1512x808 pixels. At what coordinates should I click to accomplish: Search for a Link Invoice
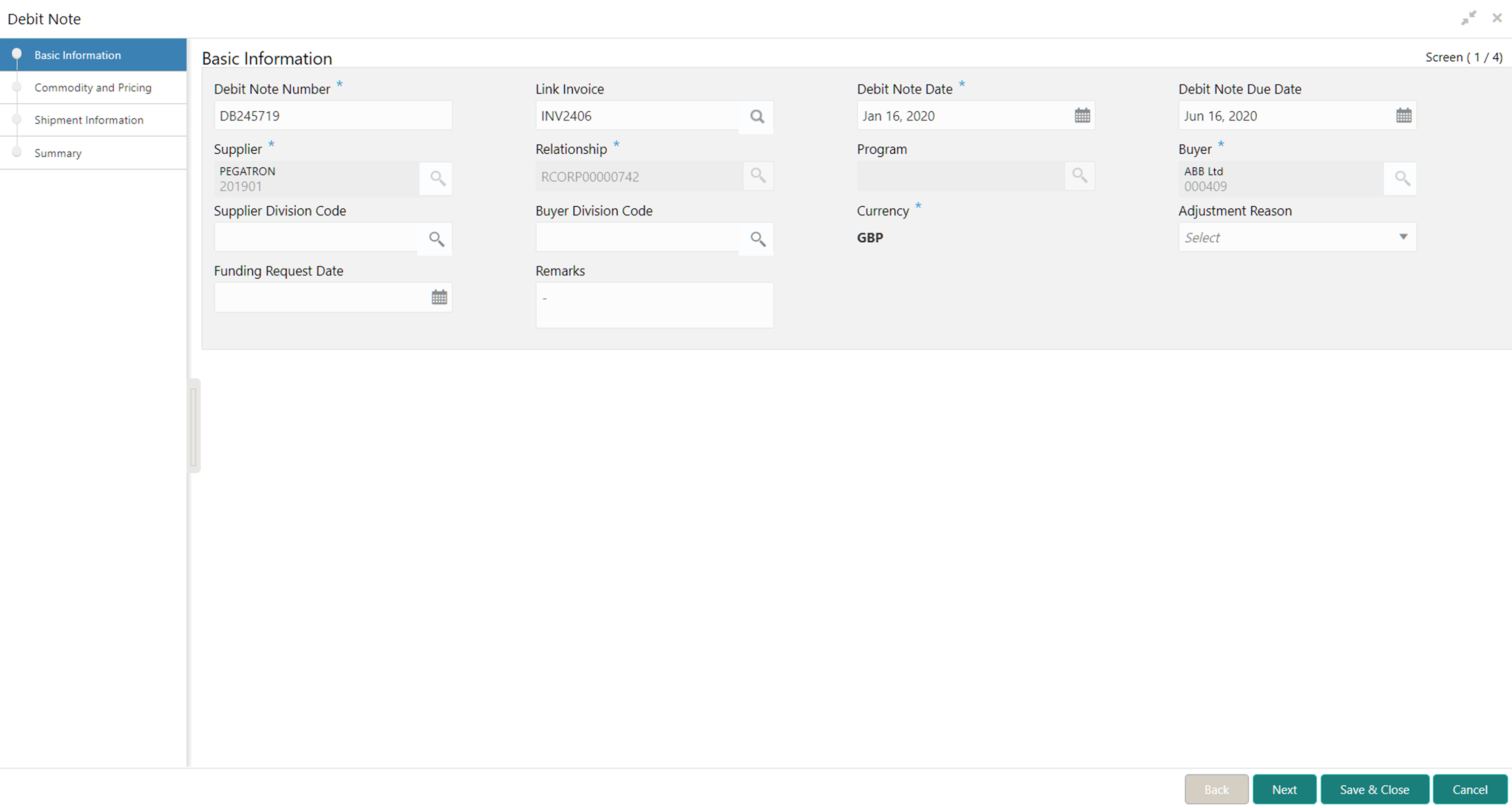click(757, 116)
